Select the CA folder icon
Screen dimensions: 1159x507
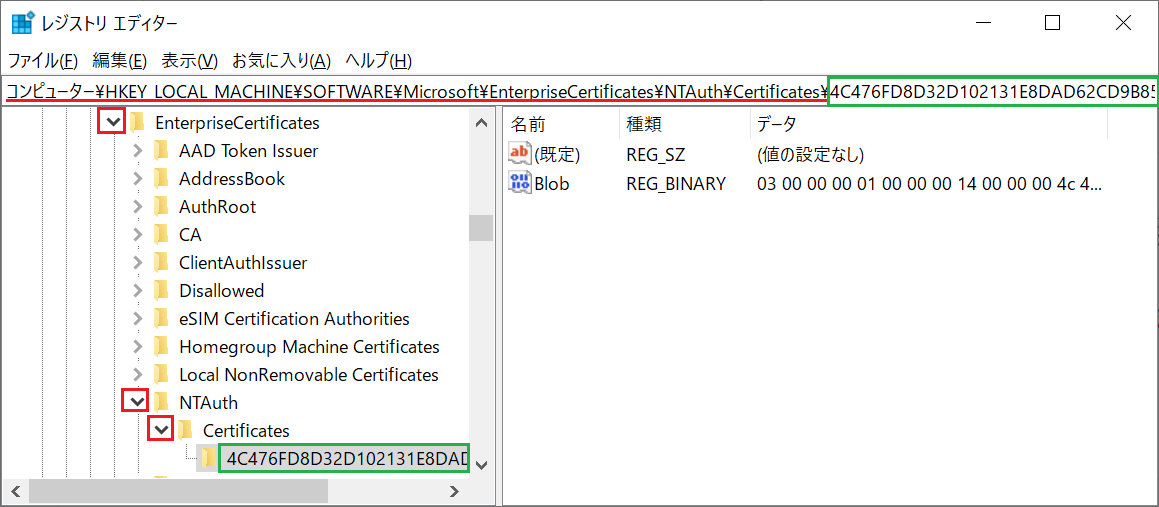(x=161, y=235)
